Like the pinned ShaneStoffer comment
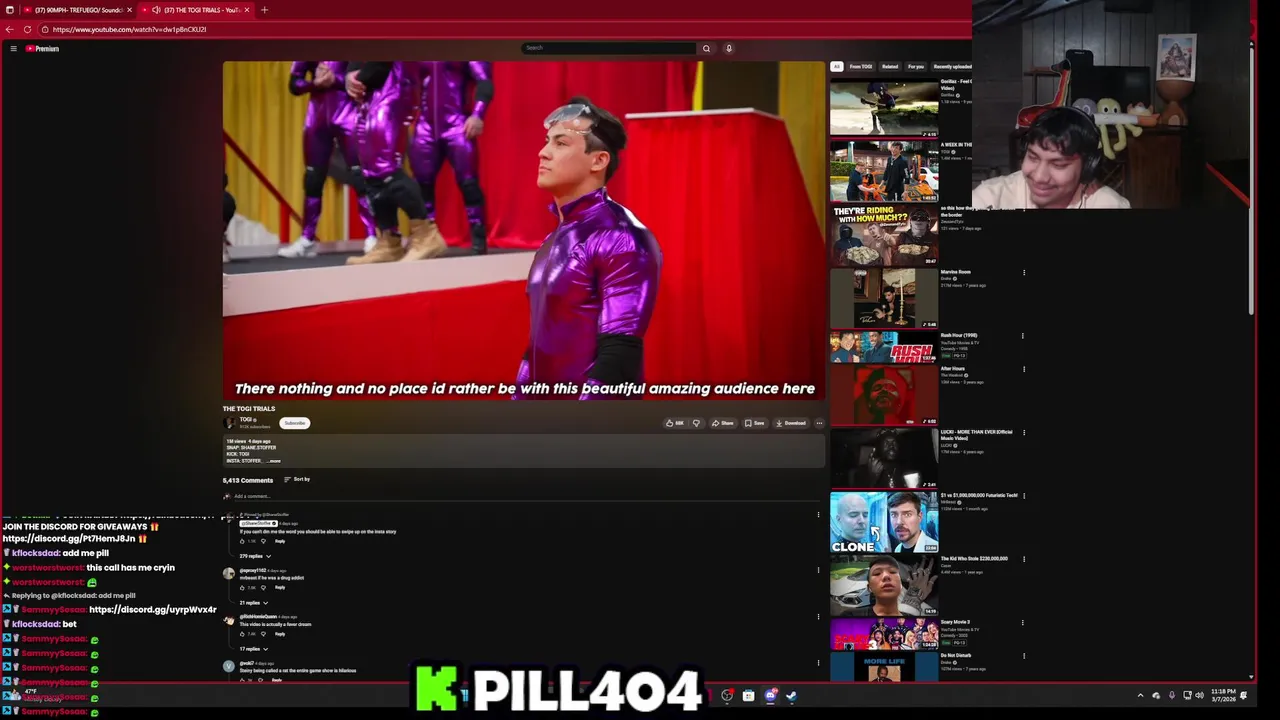Screen dimensions: 1280x720 [242, 541]
